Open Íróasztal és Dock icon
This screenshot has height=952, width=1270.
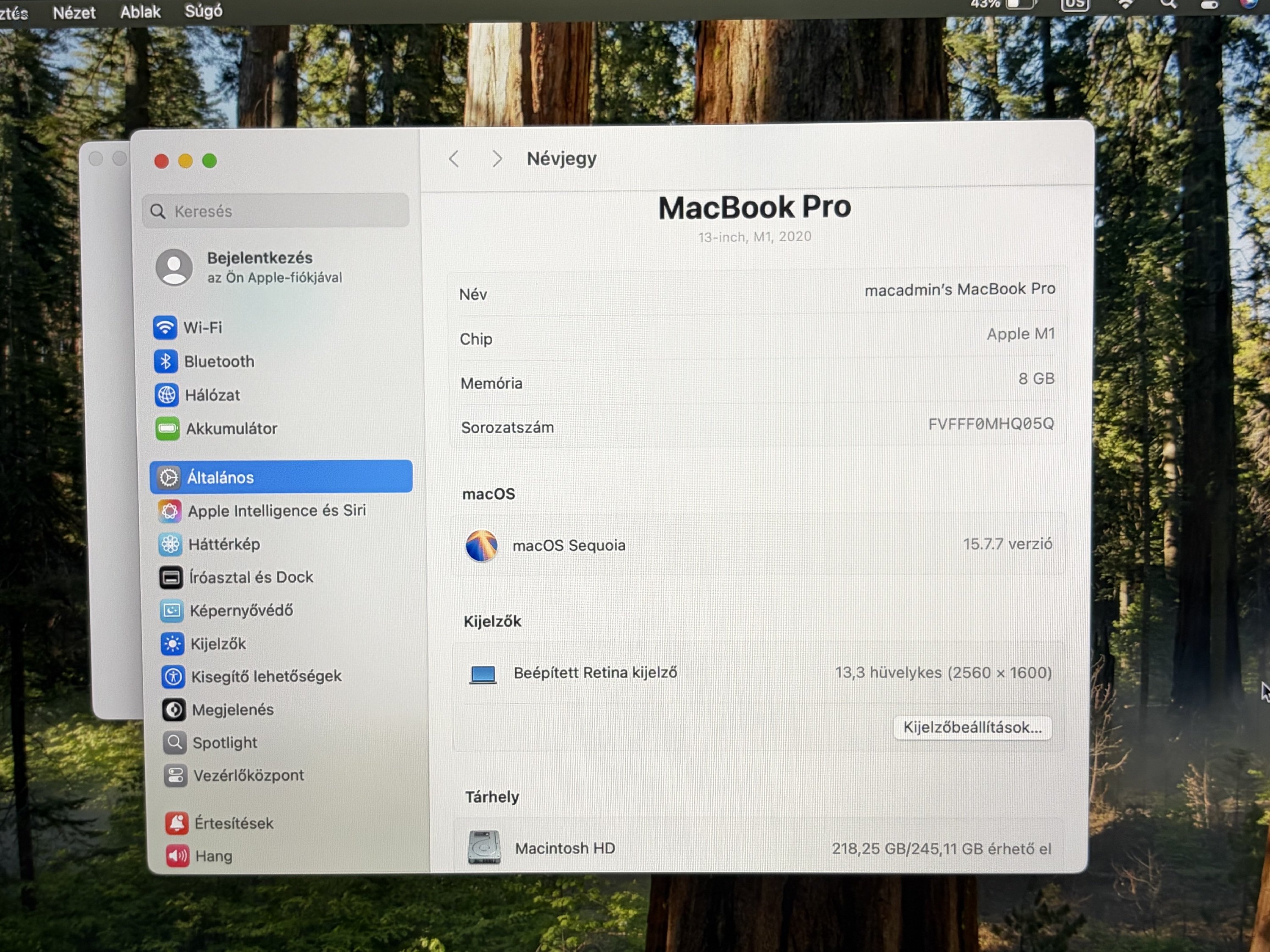[171, 577]
